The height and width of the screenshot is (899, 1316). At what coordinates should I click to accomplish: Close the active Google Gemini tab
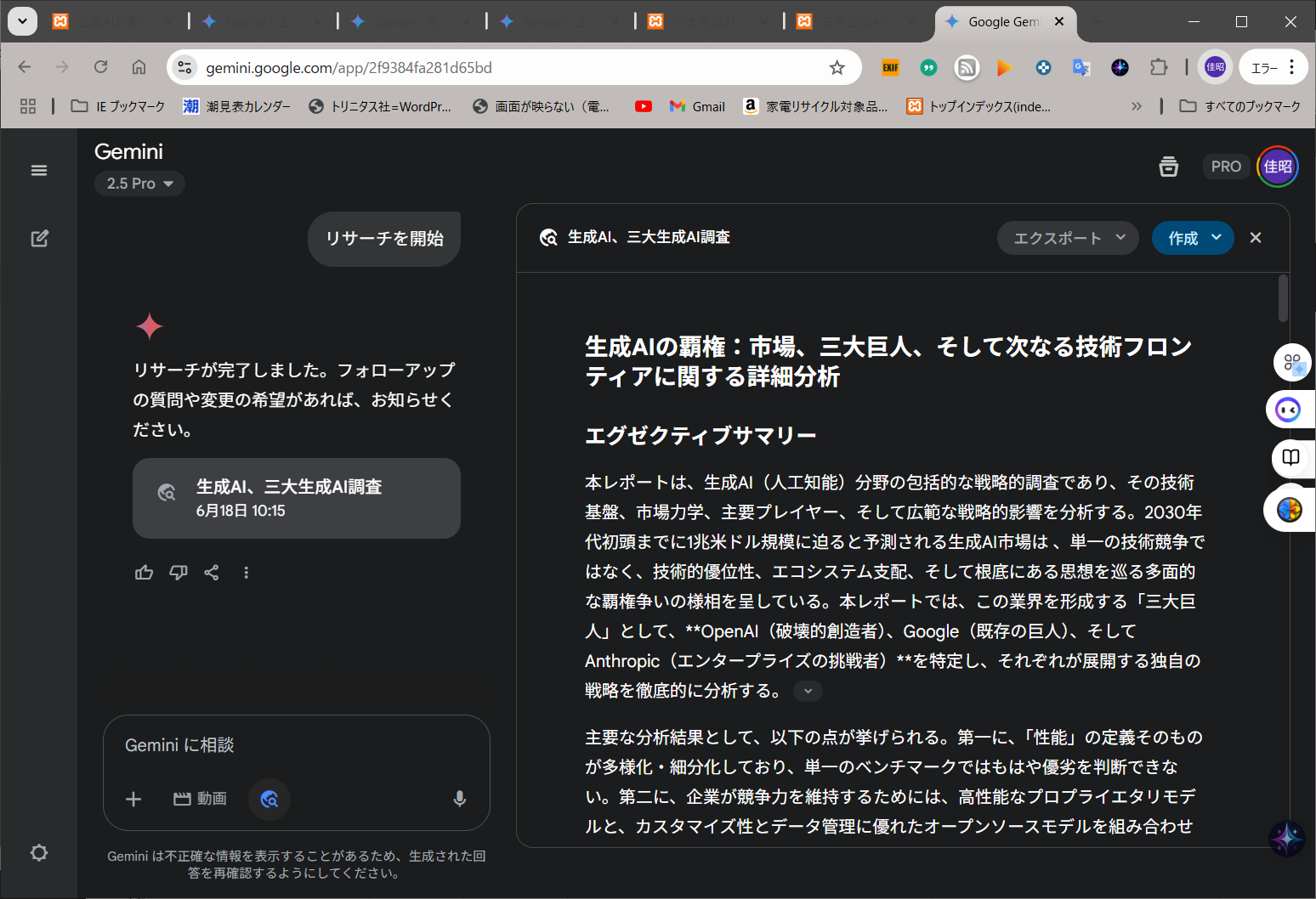(x=1059, y=21)
